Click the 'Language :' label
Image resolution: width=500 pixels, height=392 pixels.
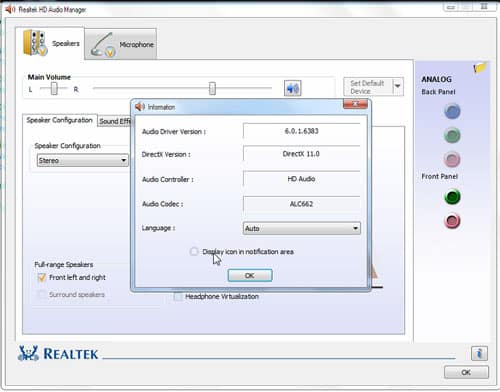click(158, 228)
